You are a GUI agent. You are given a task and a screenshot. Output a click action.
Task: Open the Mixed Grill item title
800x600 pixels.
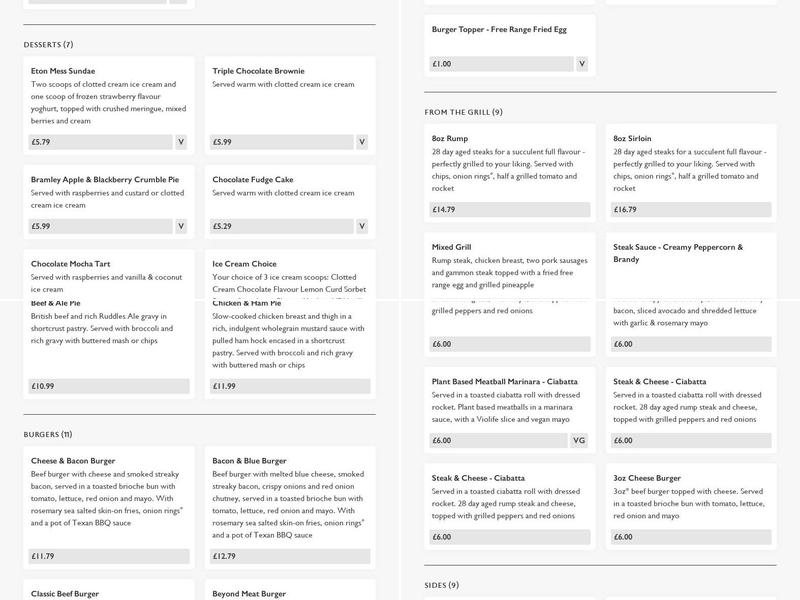click(x=451, y=247)
